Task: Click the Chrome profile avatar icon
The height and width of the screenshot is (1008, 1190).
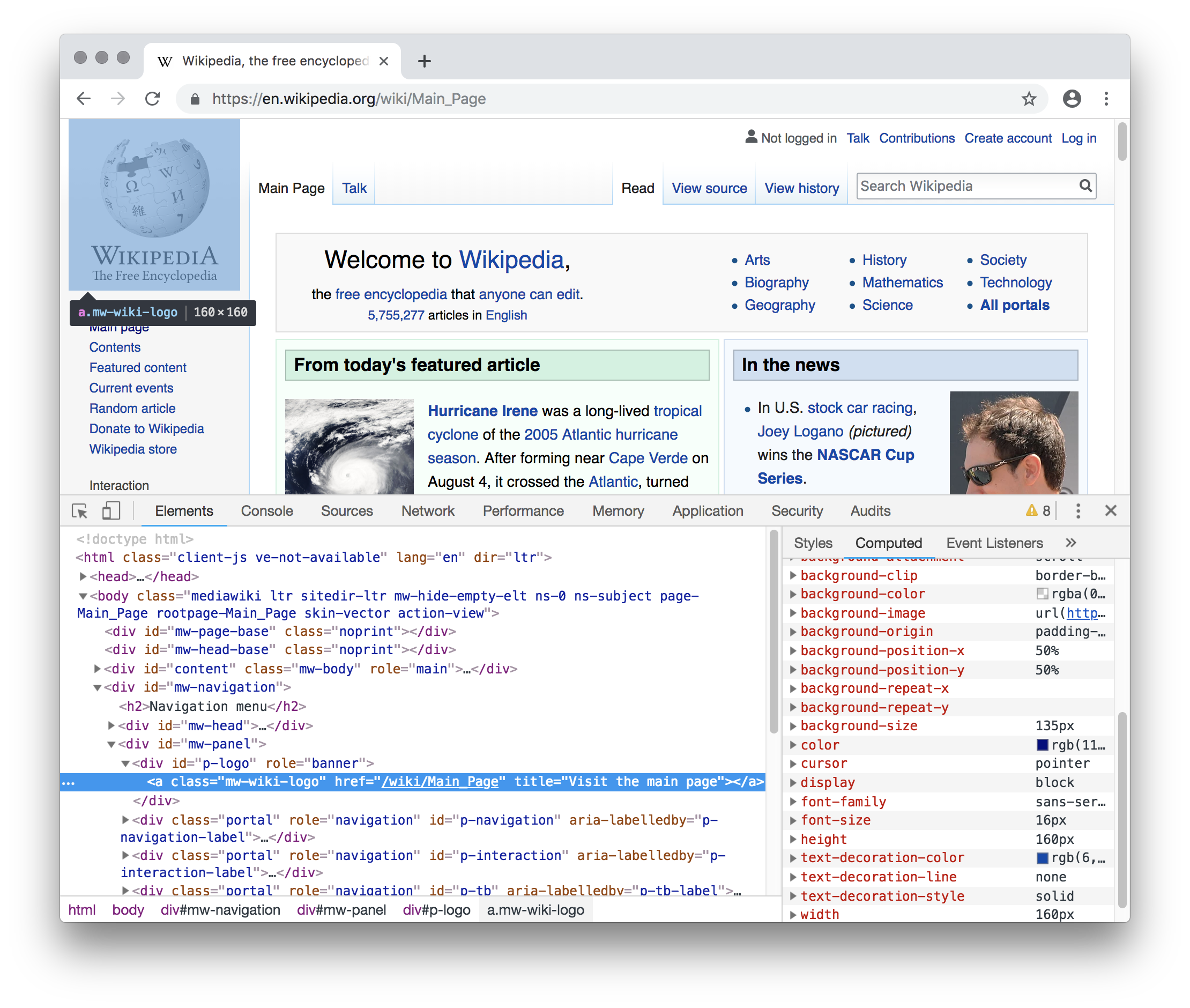Action: 1071,98
